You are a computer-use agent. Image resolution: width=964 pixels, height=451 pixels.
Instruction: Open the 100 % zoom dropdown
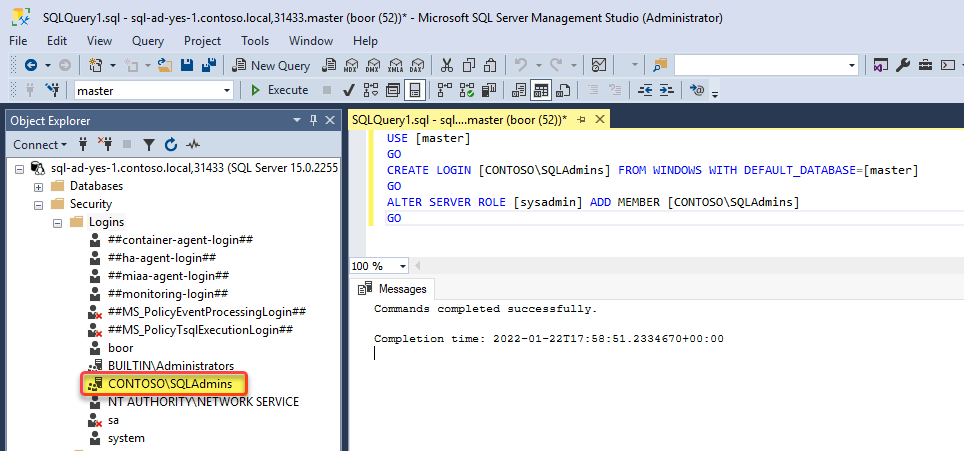pyautogui.click(x=403, y=266)
